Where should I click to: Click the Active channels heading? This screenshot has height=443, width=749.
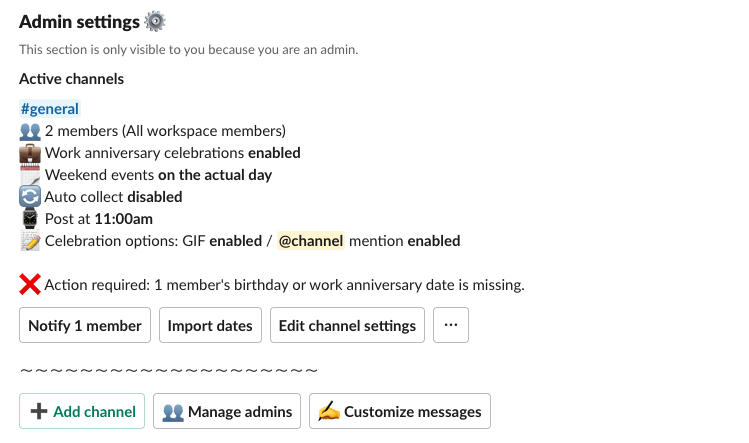(71, 78)
